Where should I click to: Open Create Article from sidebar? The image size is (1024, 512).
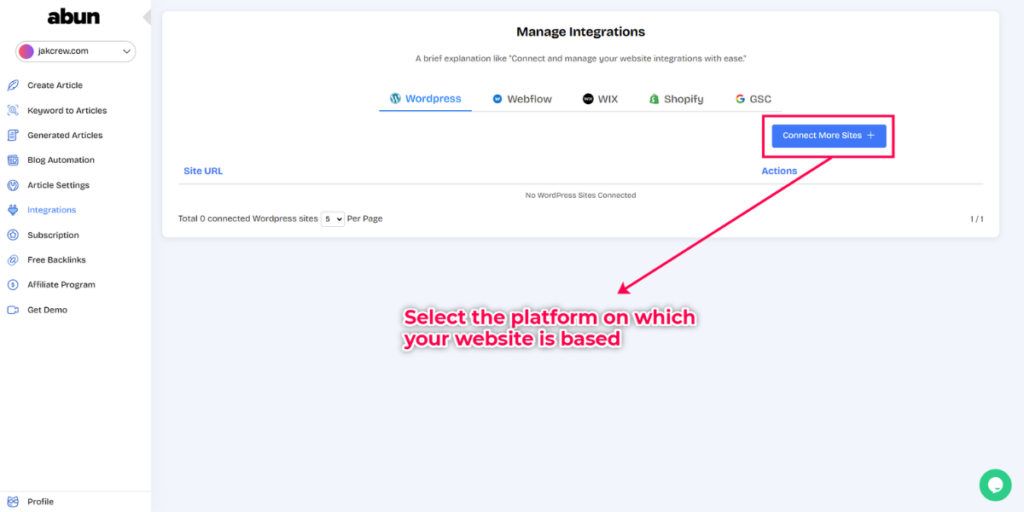coord(55,86)
